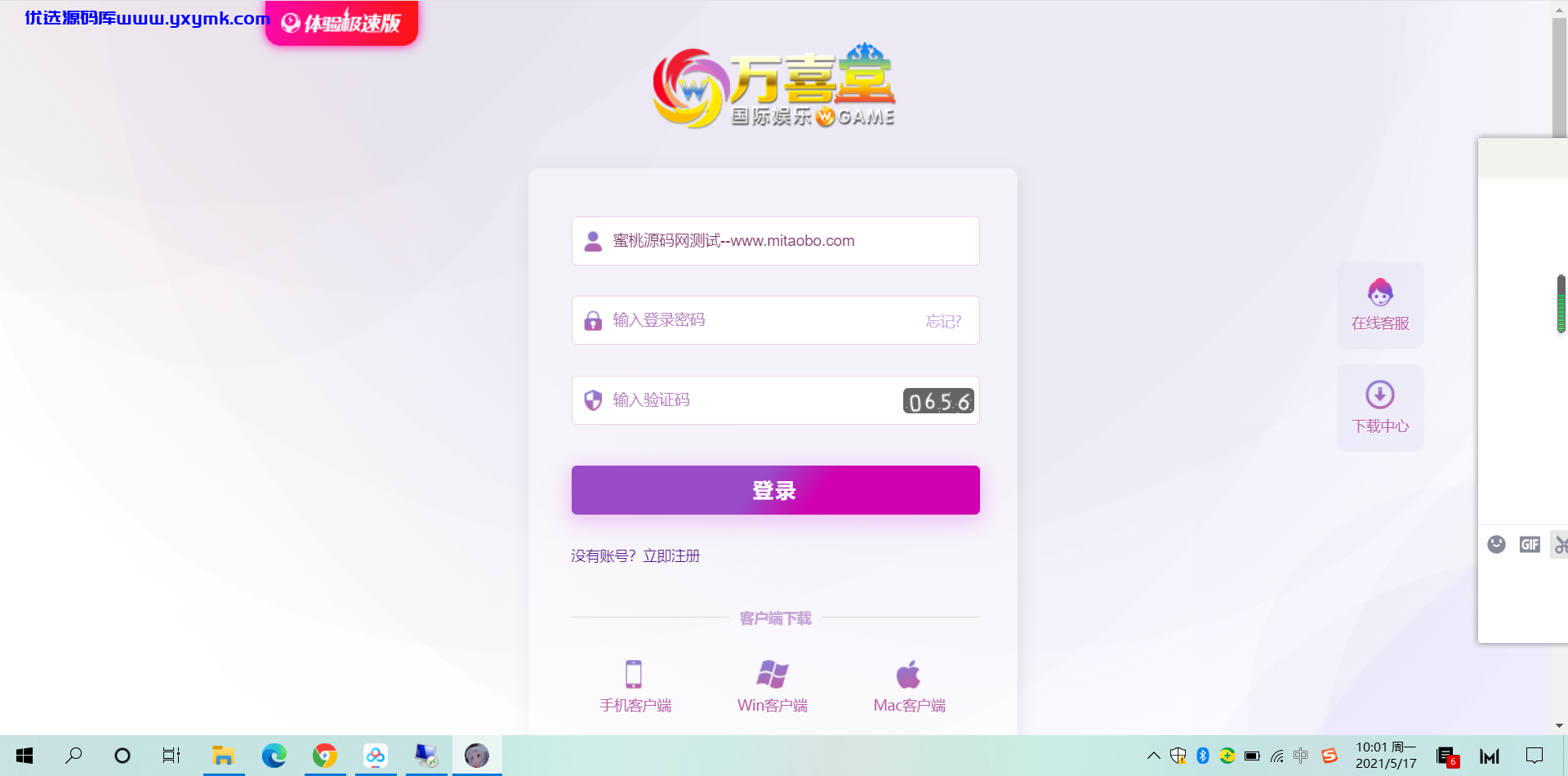Download the Win客户端 Windows client

click(773, 686)
